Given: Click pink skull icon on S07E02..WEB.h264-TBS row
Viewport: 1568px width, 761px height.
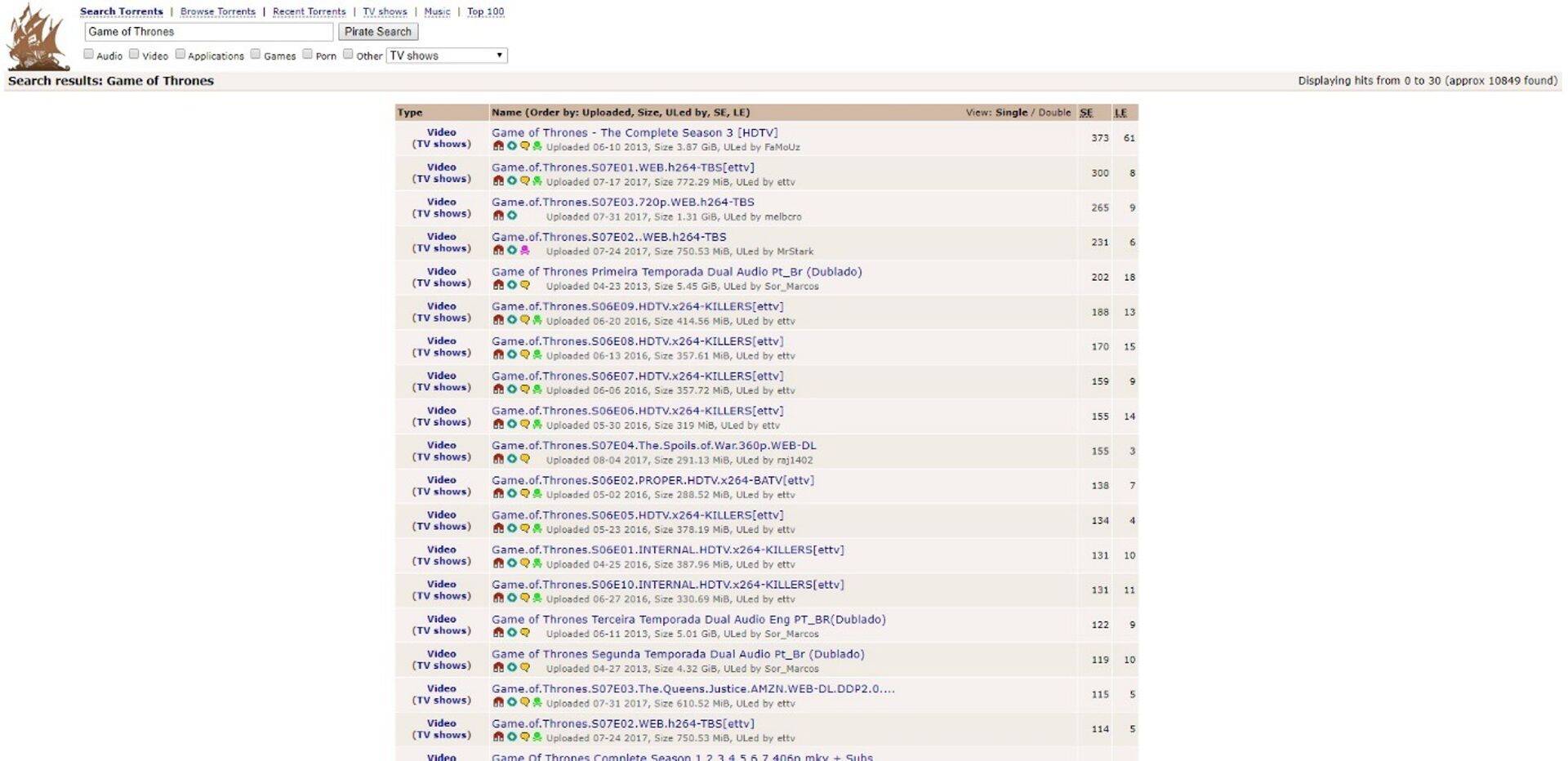Looking at the screenshot, I should (524, 251).
